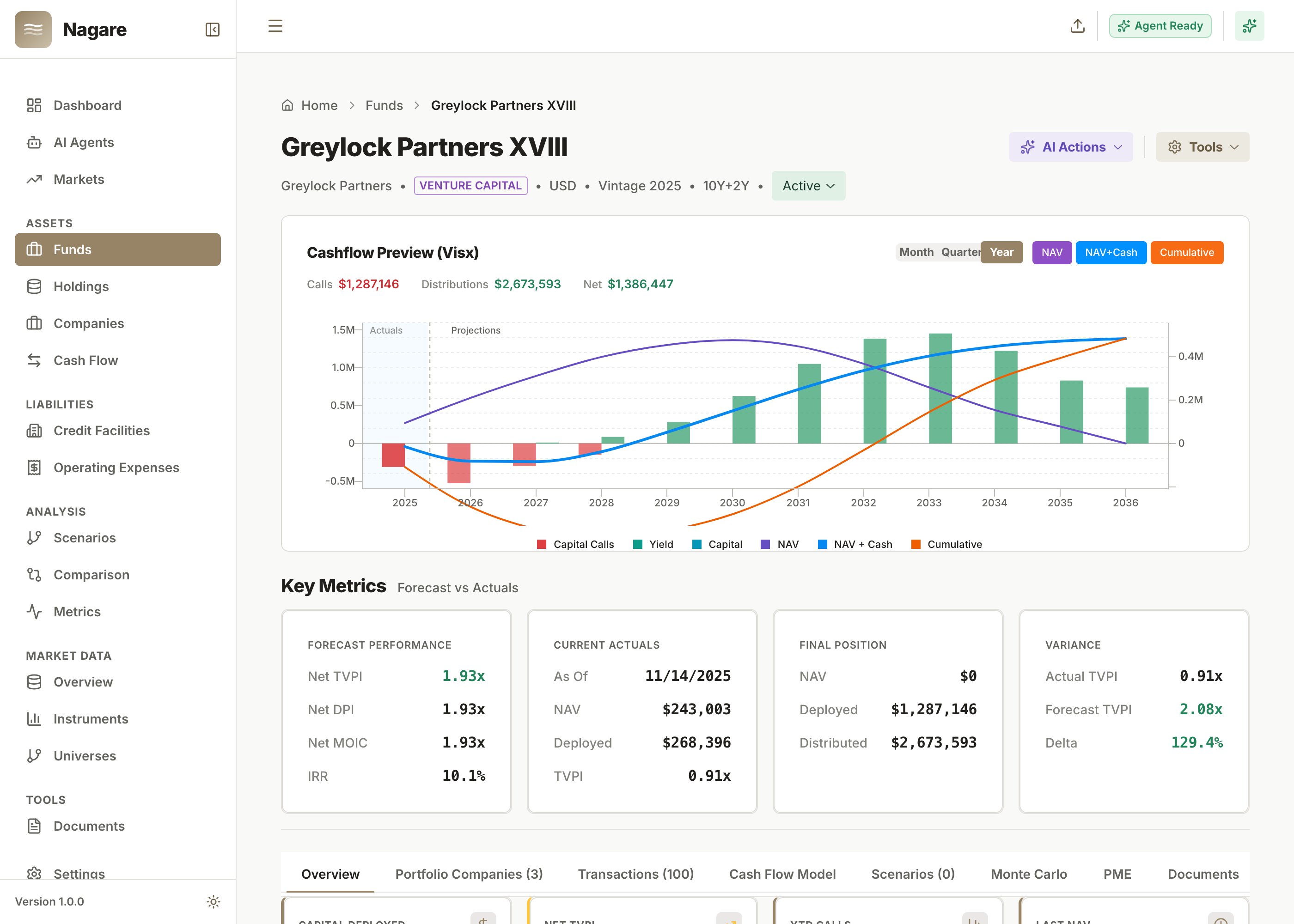Screen dimensions: 1294x924
Task: Open the Monte Carlo tab
Action: pyautogui.click(x=1029, y=874)
